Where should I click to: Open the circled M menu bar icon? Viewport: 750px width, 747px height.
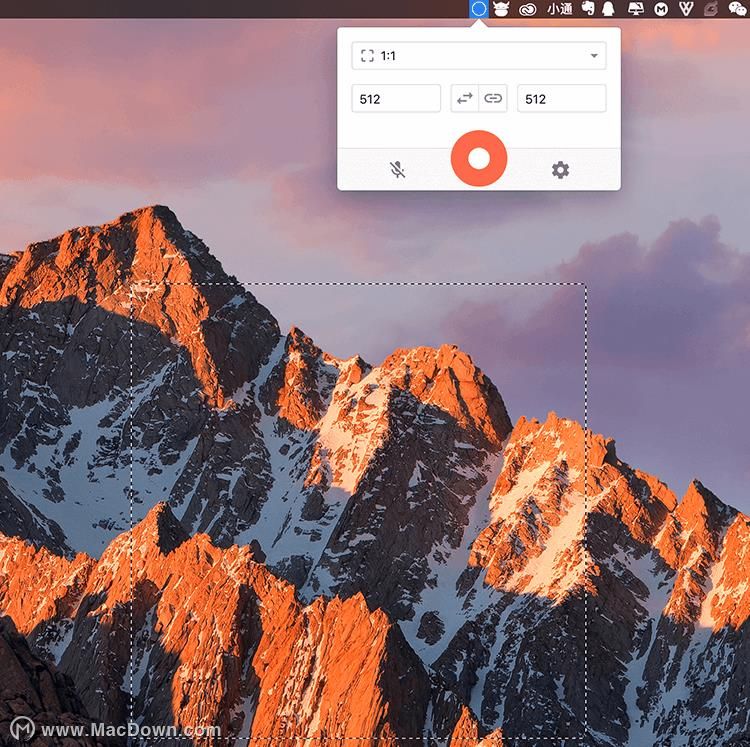click(661, 9)
